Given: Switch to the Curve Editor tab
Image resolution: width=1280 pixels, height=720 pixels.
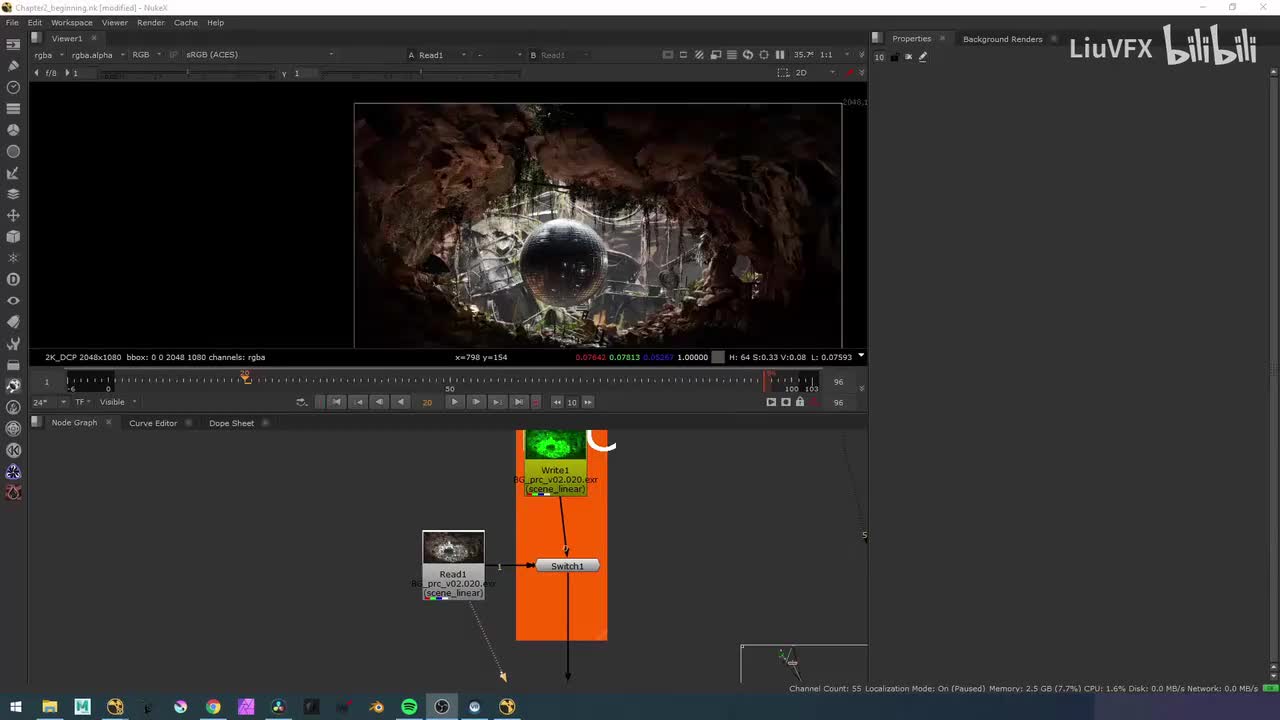Looking at the screenshot, I should pos(153,423).
